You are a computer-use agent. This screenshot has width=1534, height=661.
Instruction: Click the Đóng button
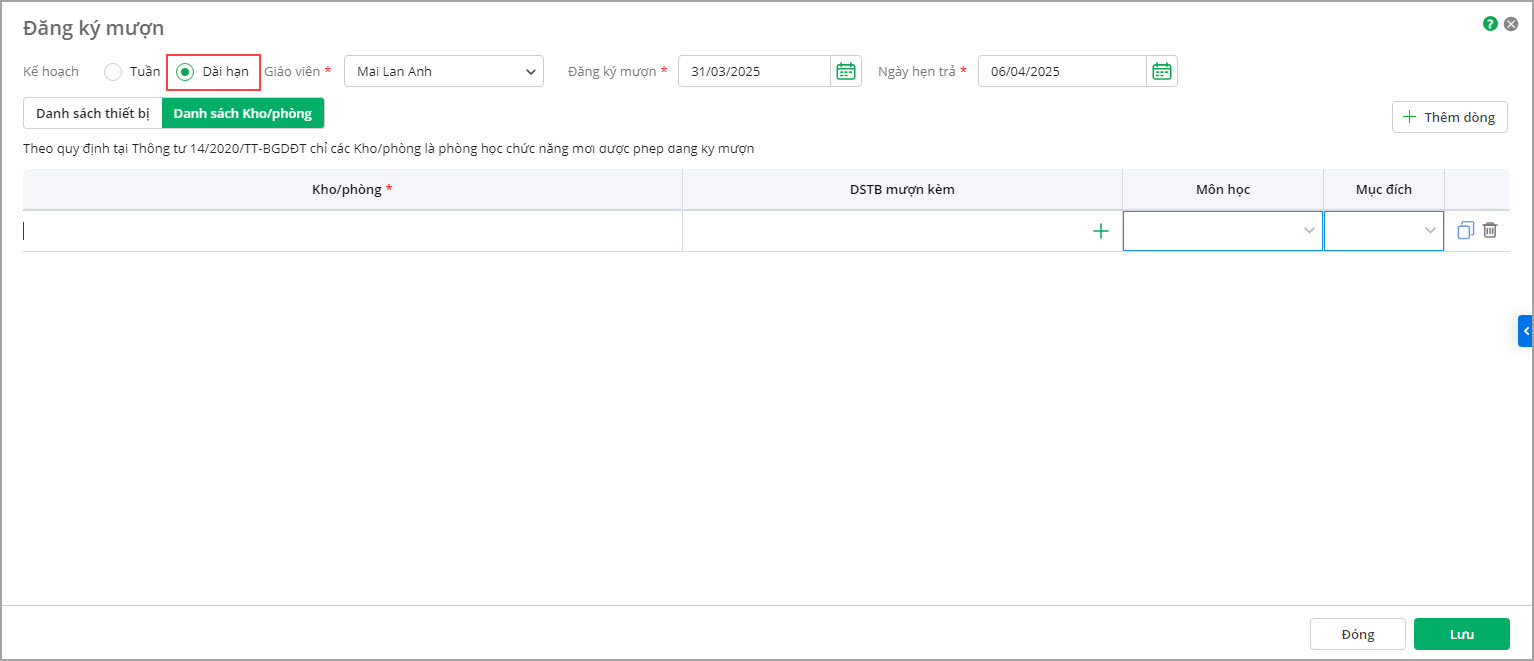pos(1357,634)
